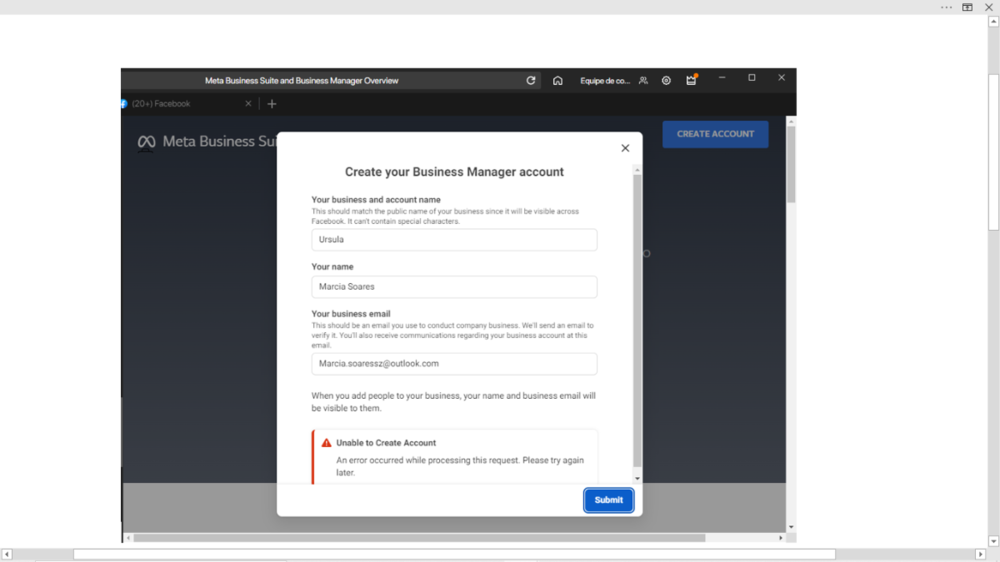Open a new tab with plus icon
Image resolution: width=1000 pixels, height=562 pixels.
(x=272, y=103)
